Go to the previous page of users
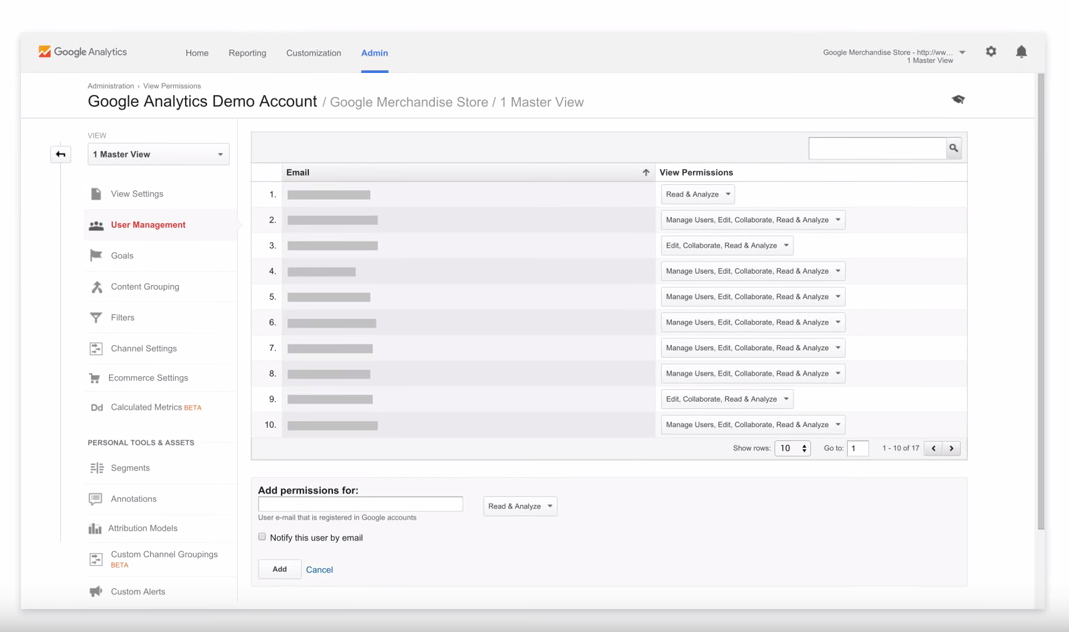Viewport: 1069px width, 632px height. 933,448
